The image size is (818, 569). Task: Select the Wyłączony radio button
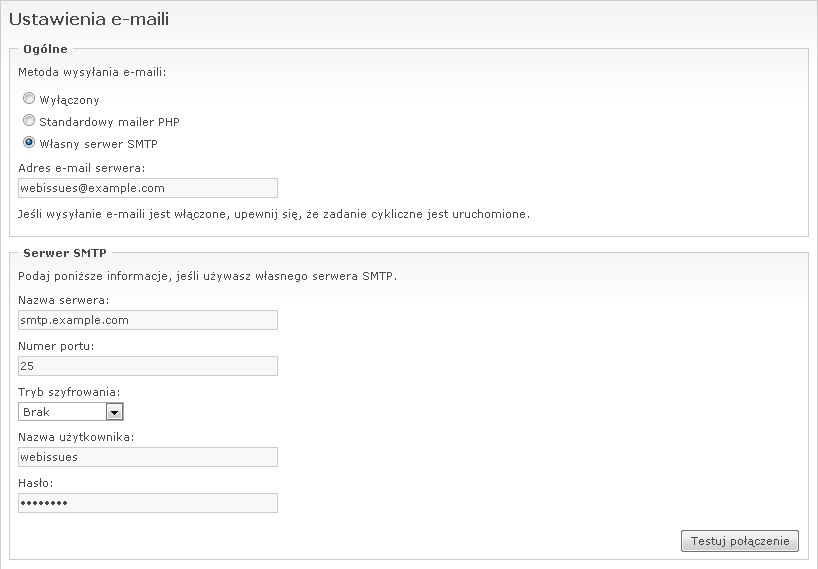(29, 100)
